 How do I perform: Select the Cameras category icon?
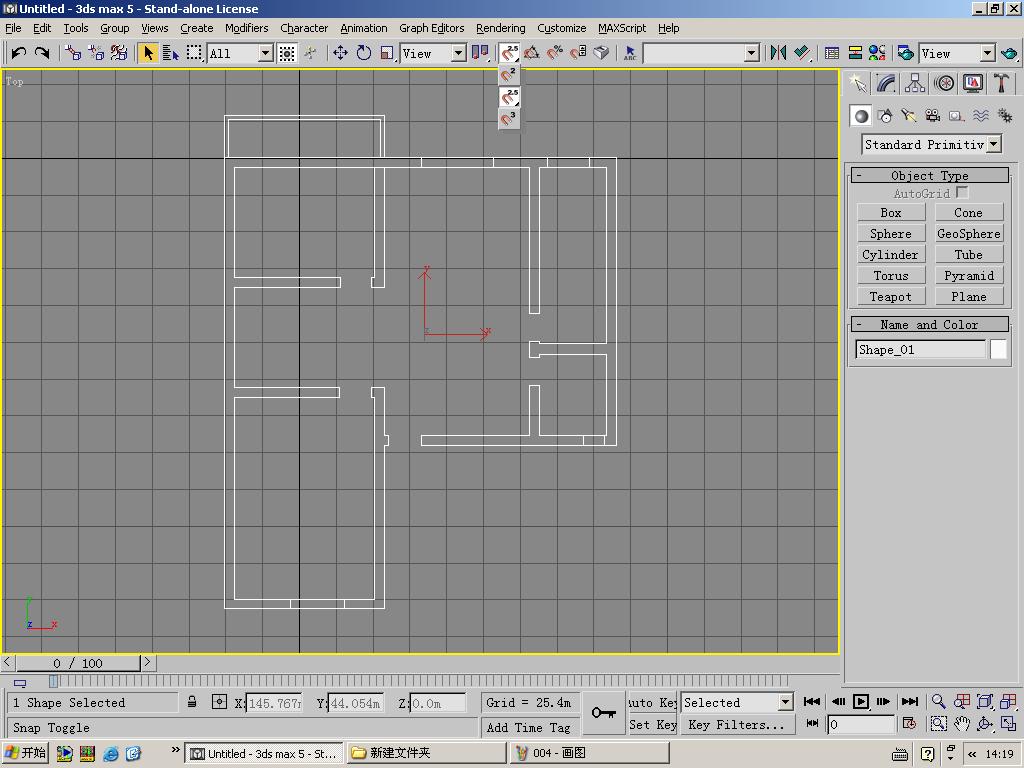point(933,116)
